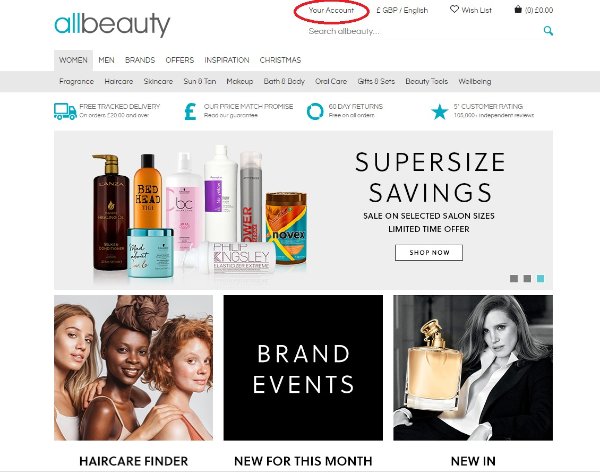Click the free tracked delivery truck icon
Viewport: 600px width, 474px height.
tap(65, 111)
